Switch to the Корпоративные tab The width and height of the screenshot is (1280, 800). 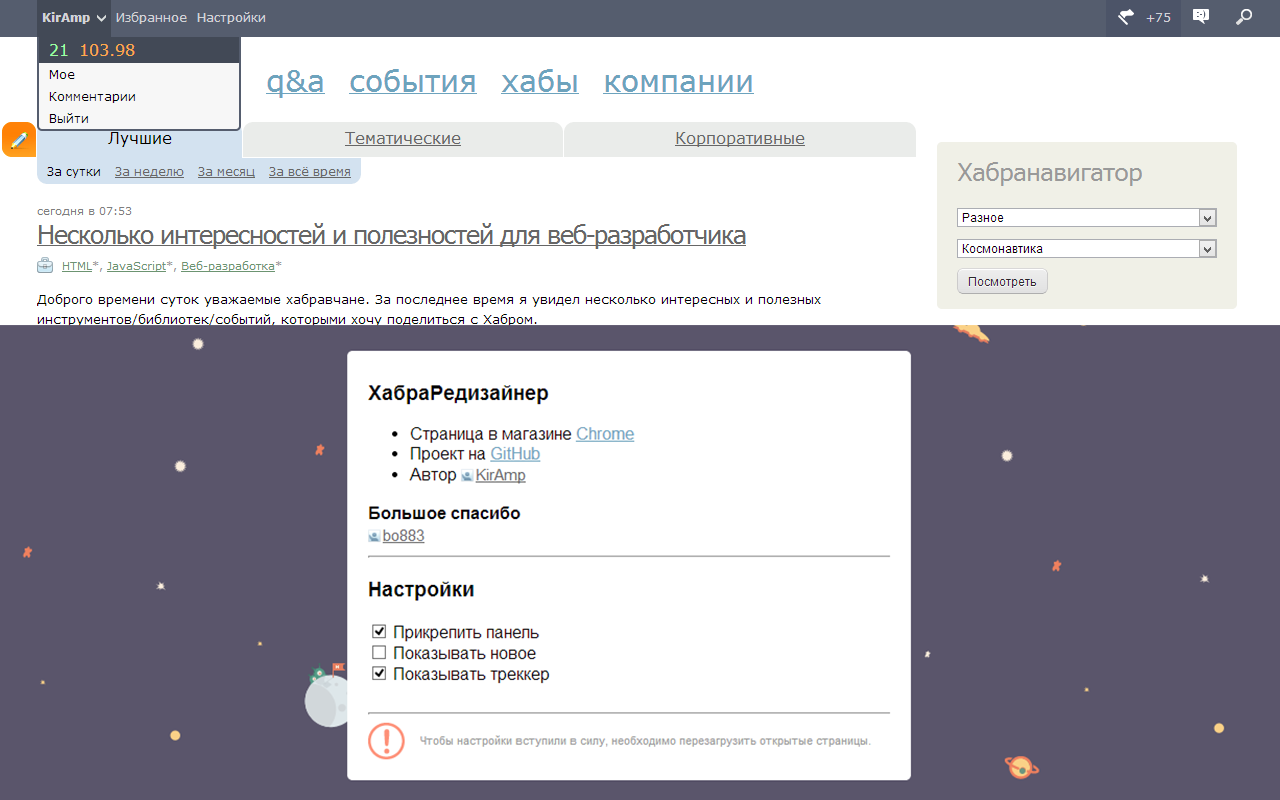[740, 139]
